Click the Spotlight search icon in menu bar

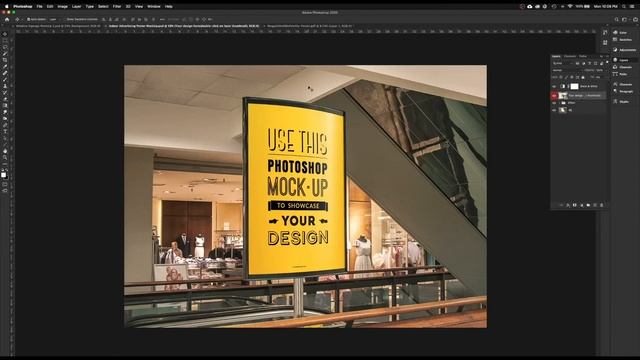click(624, 7)
